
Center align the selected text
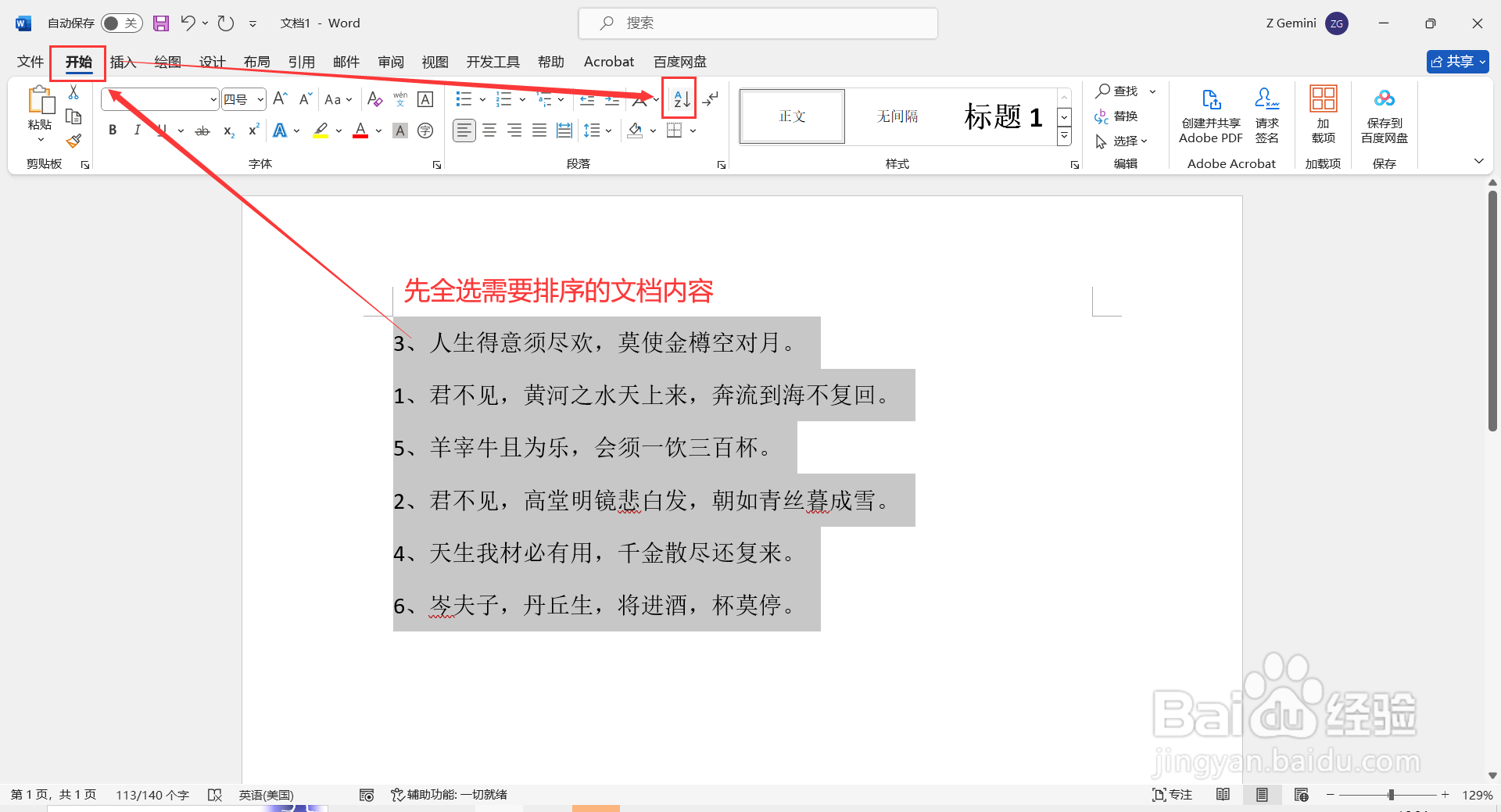(489, 130)
